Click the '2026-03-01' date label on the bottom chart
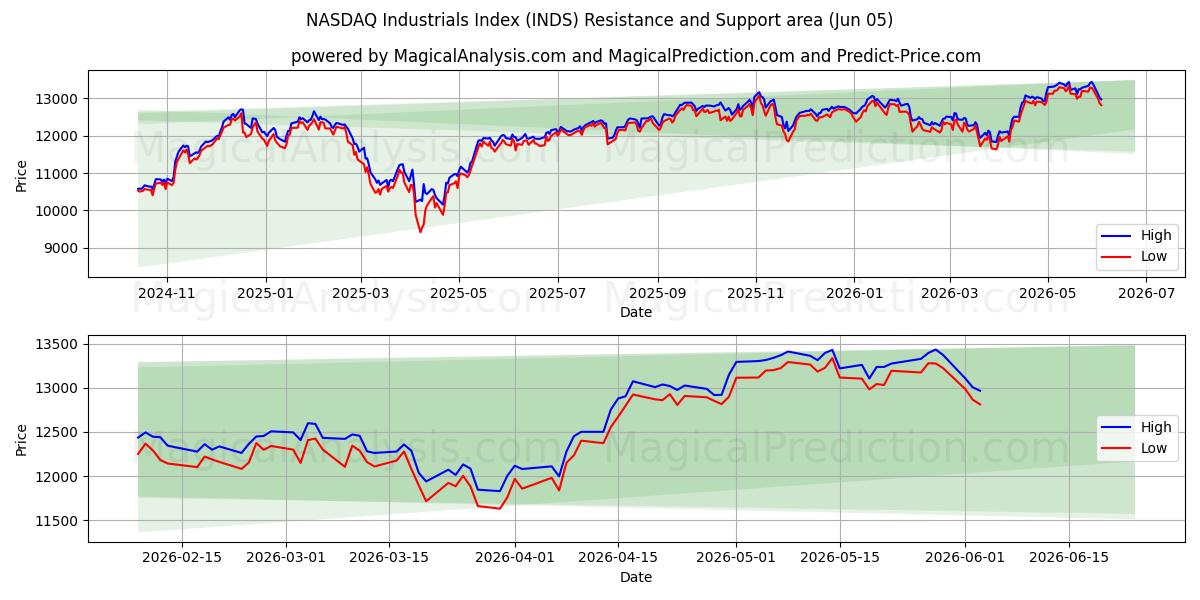Screen dimensions: 1200x600 (x=287, y=559)
